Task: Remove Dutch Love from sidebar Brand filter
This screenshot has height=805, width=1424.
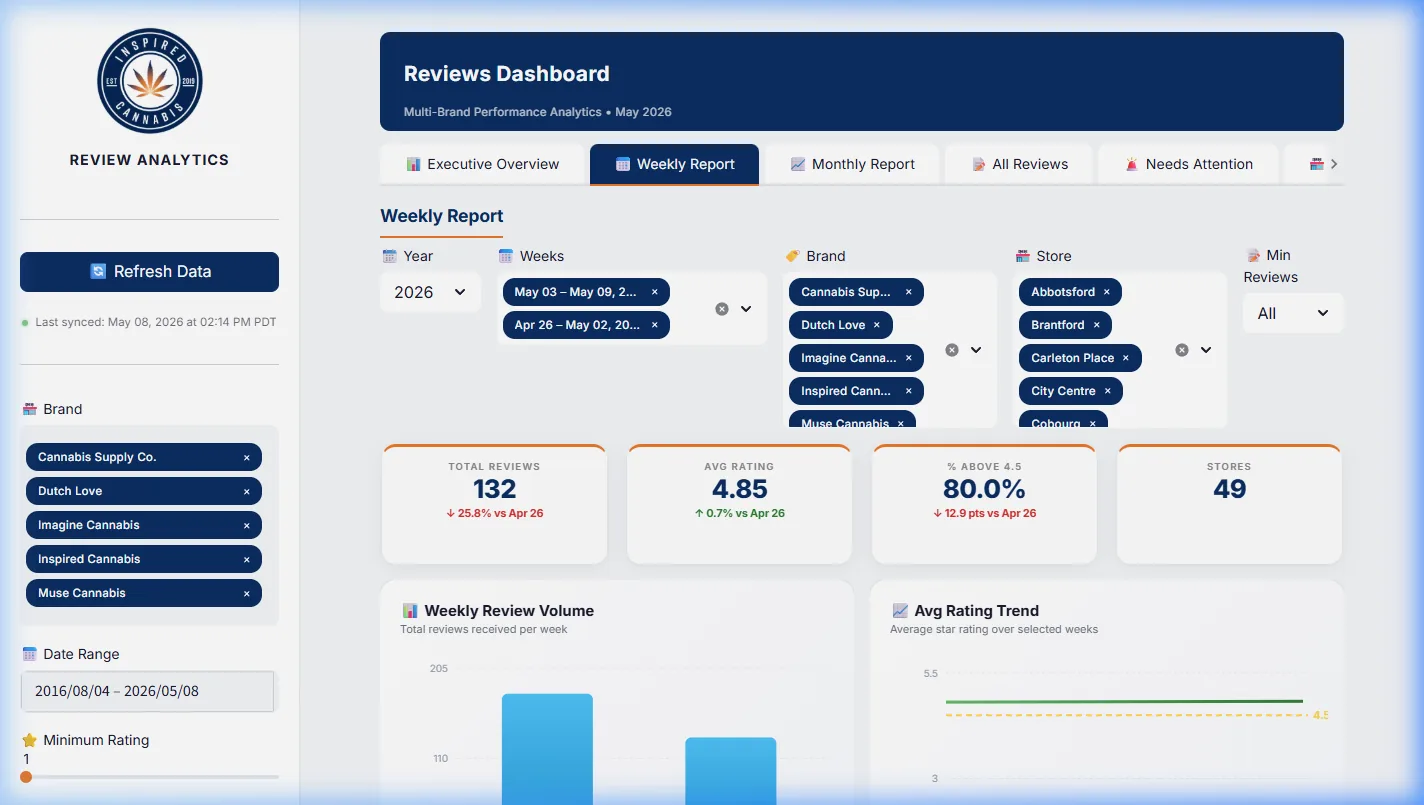Action: [247, 491]
